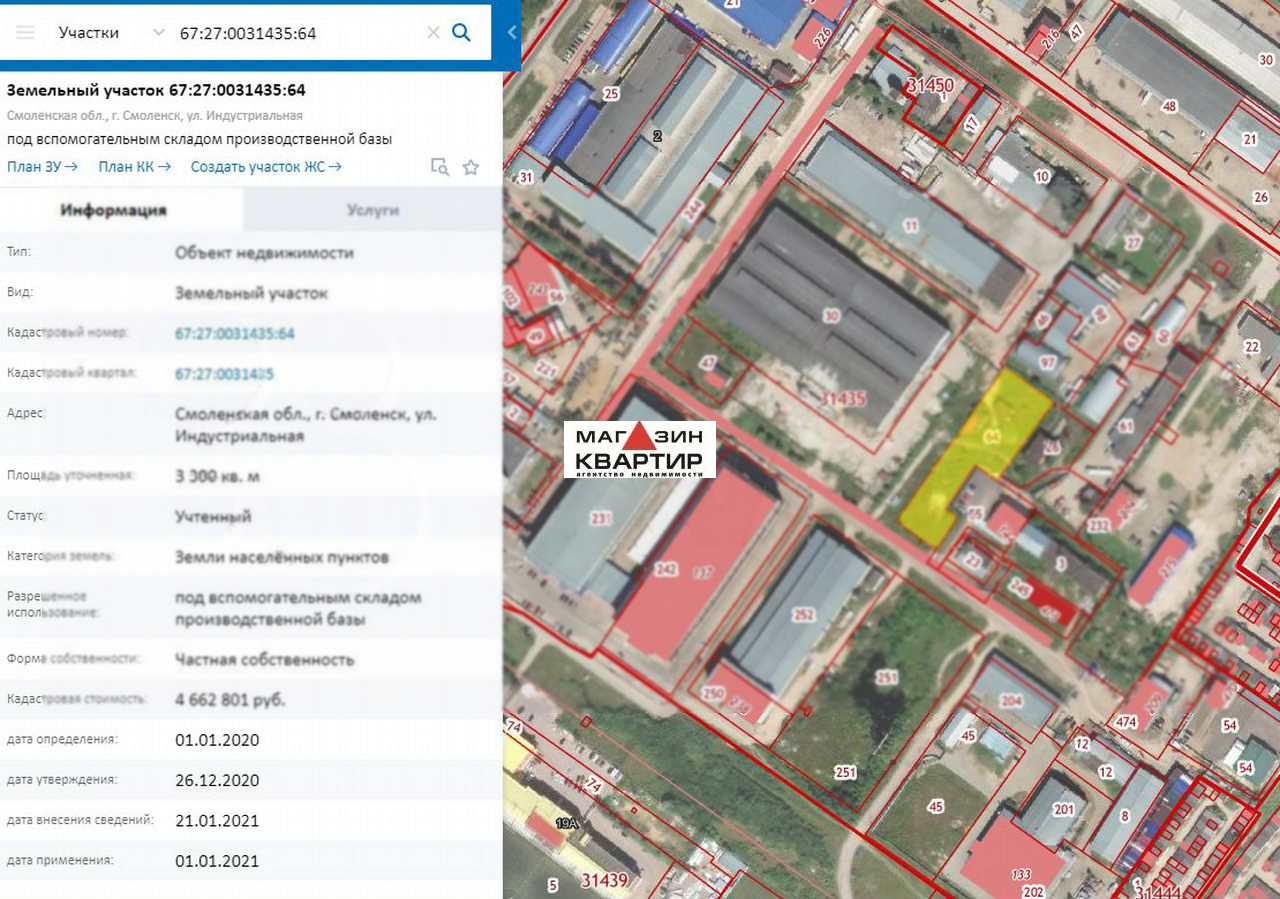The width and height of the screenshot is (1280, 899).
Task: Click the zoom-to-object icon
Action: point(440,167)
